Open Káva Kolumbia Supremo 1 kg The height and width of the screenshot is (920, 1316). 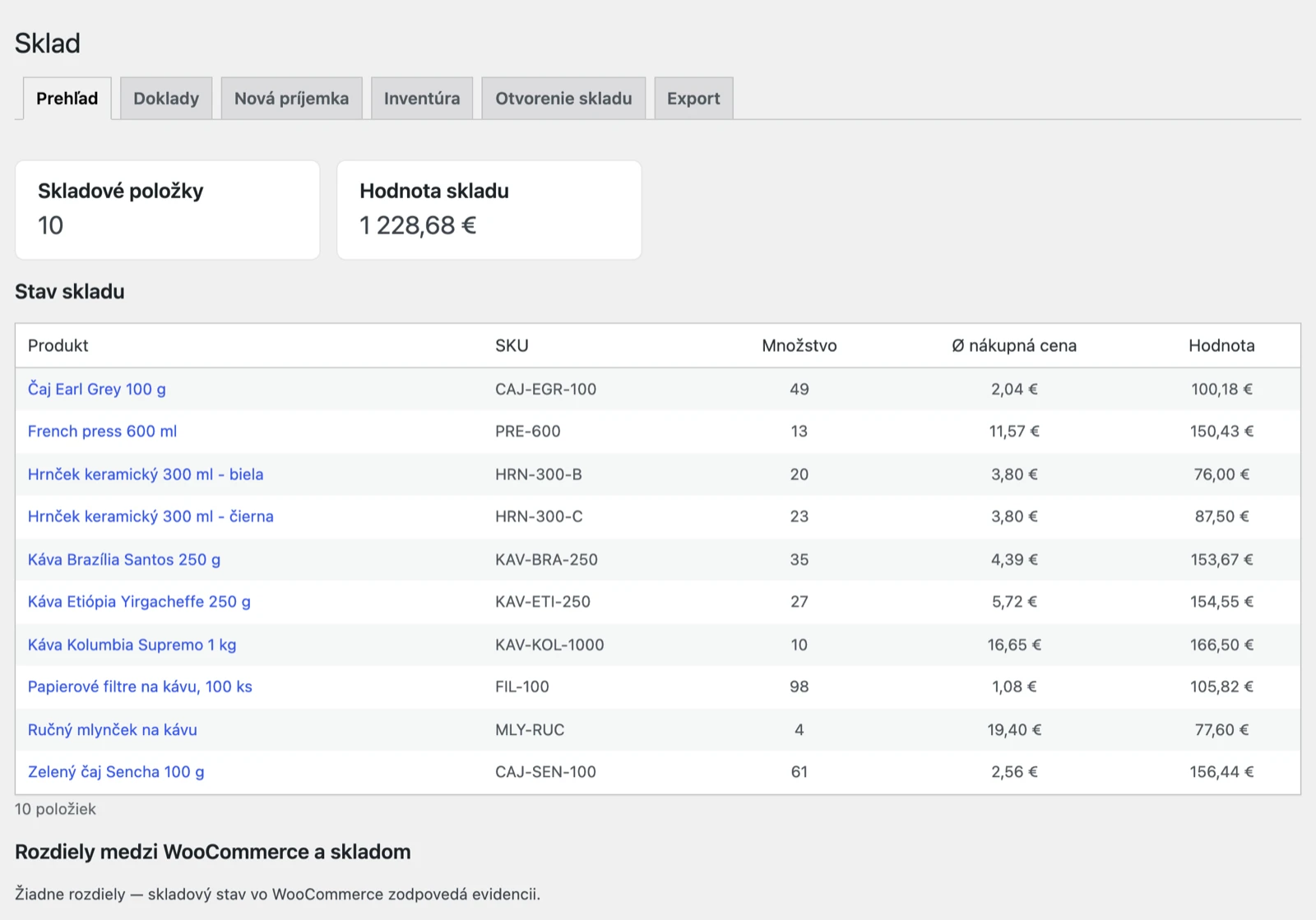132,645
